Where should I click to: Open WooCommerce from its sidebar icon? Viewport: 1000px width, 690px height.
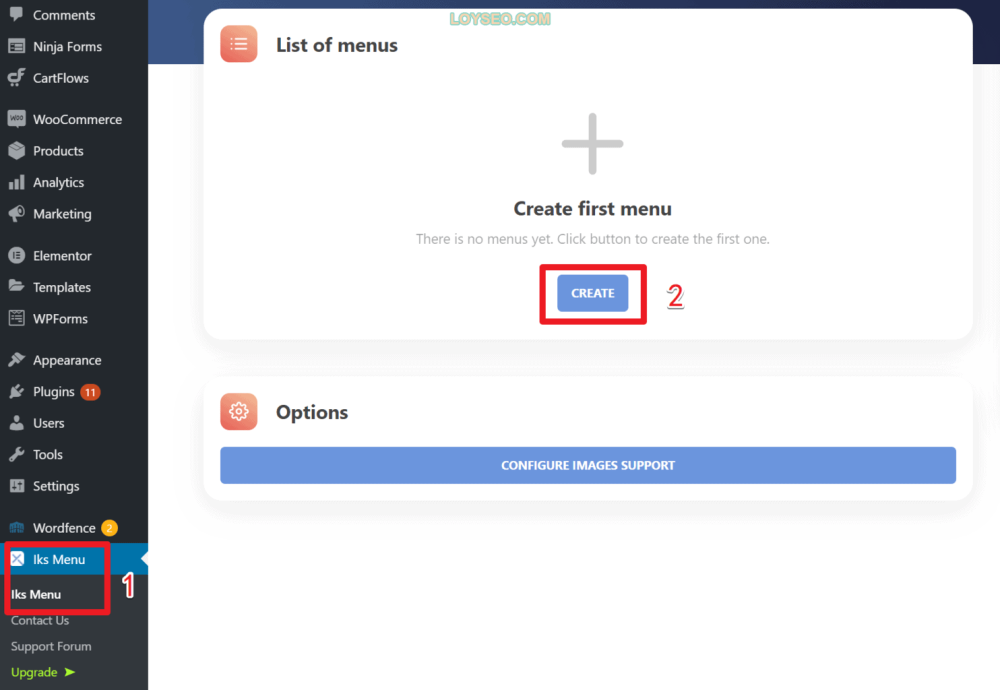pos(17,119)
